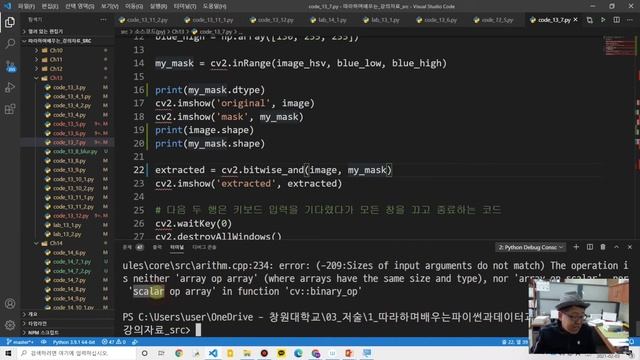Maximize the panel with chevron-up icon
Screen dimensions: 640x360
pyautogui.click(x=616, y=247)
